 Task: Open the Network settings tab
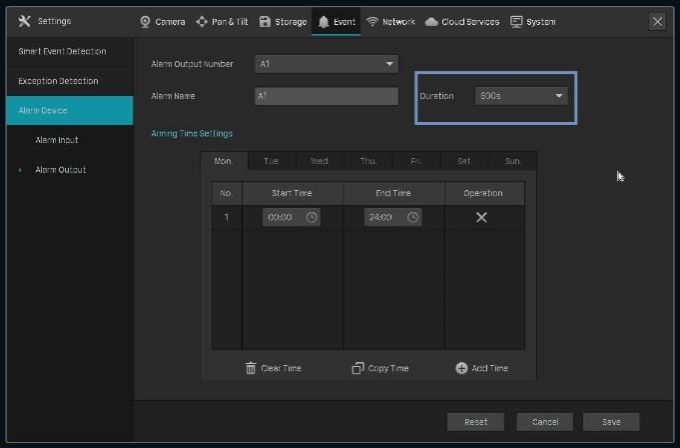point(390,21)
